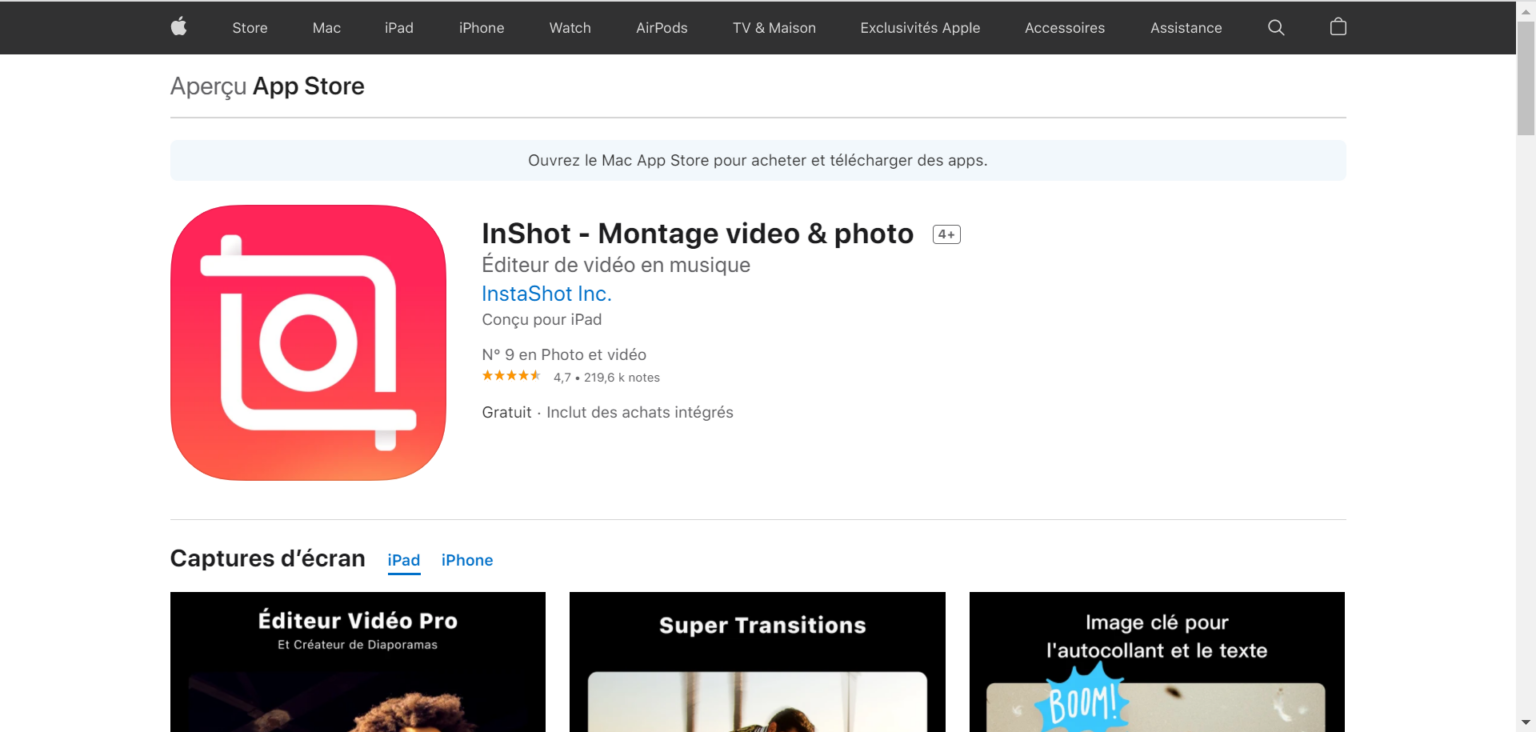Open the iPad nav menu item

pyautogui.click(x=399, y=28)
